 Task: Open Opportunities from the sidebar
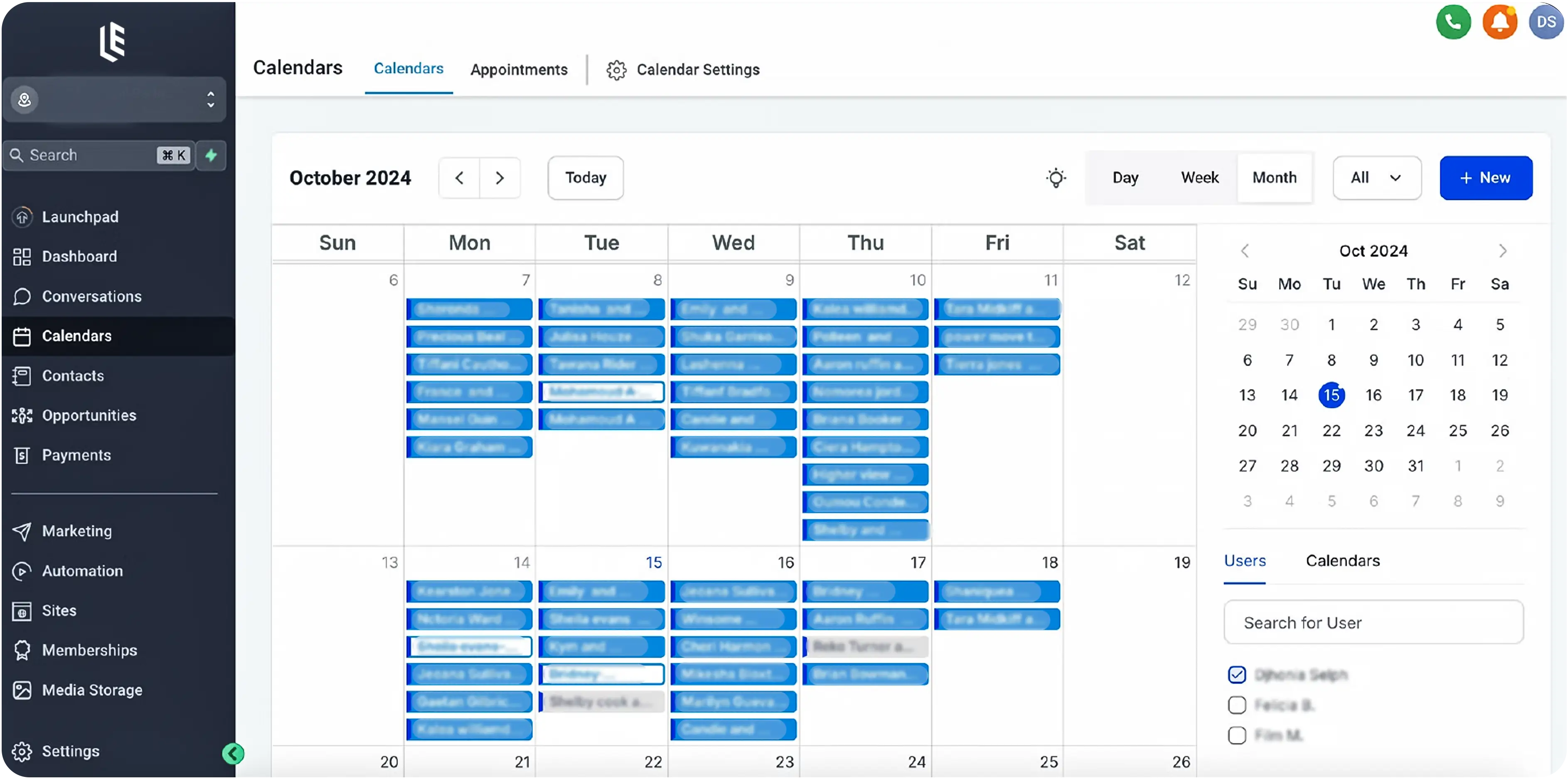[89, 415]
